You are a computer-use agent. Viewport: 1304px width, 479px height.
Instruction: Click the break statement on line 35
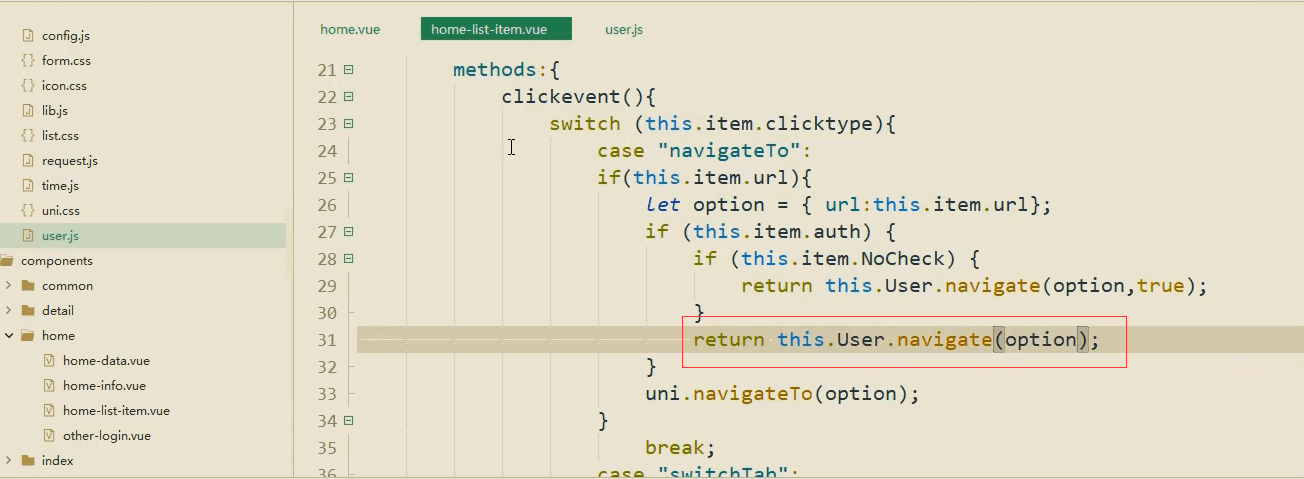(x=680, y=448)
